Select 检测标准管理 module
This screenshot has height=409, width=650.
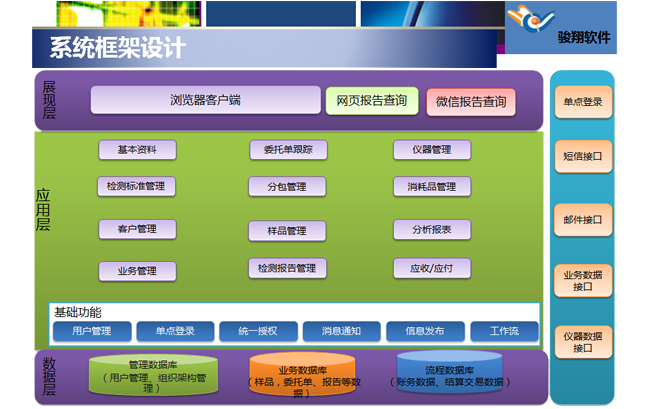point(137,186)
